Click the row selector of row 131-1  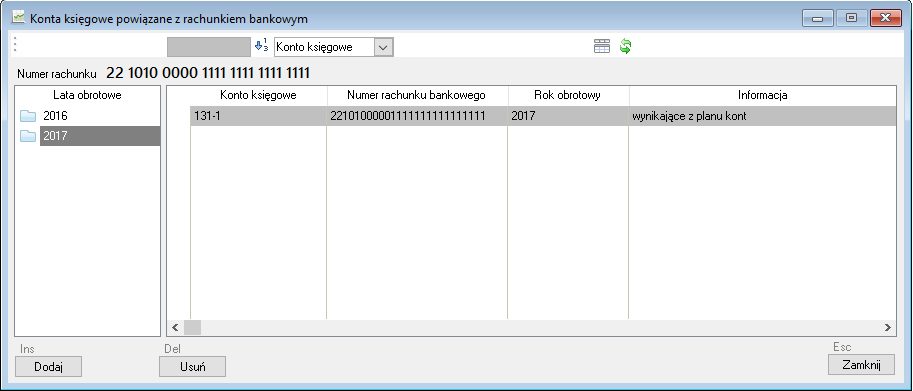pos(179,116)
